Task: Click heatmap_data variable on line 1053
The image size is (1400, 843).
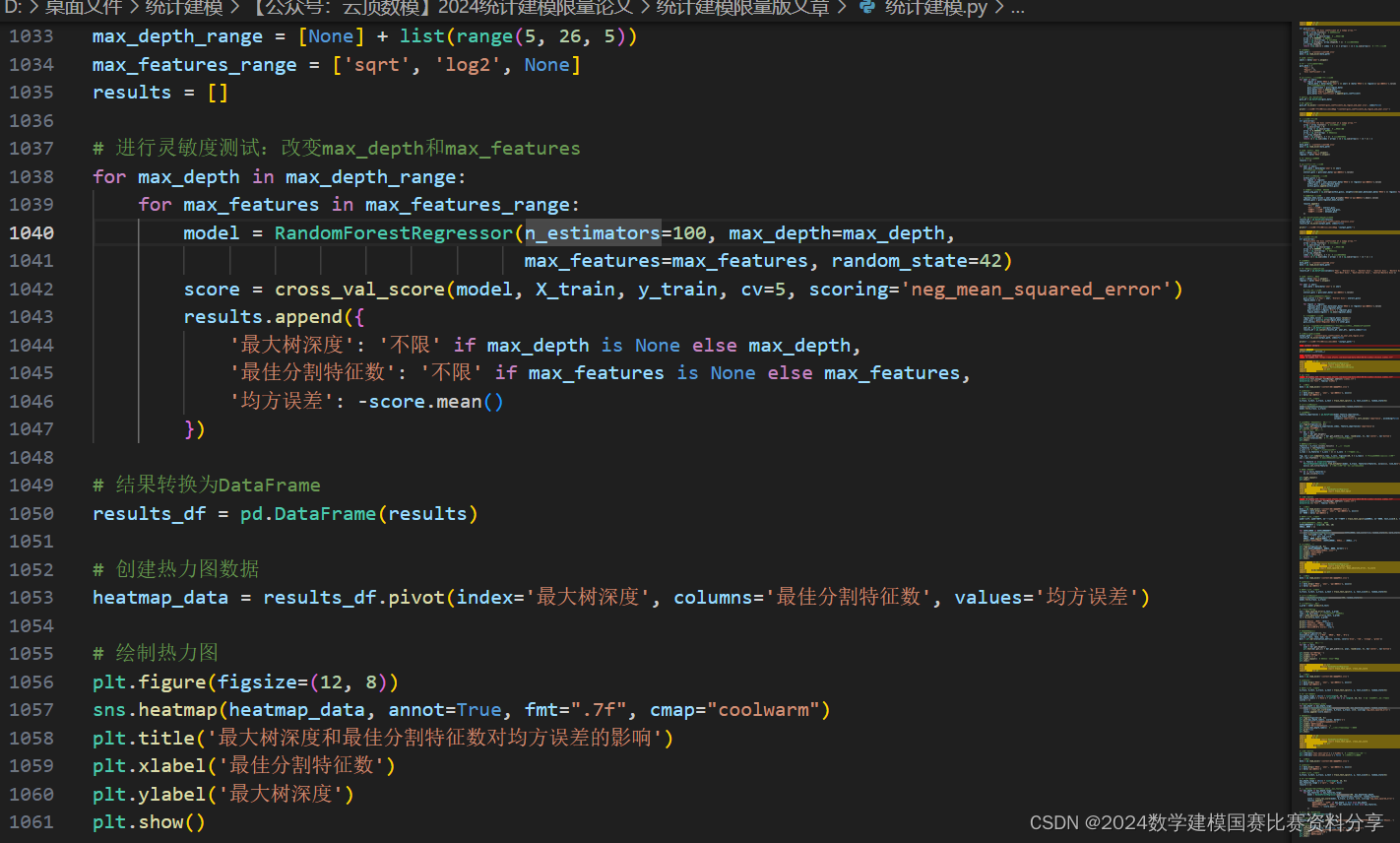Action: [160, 598]
